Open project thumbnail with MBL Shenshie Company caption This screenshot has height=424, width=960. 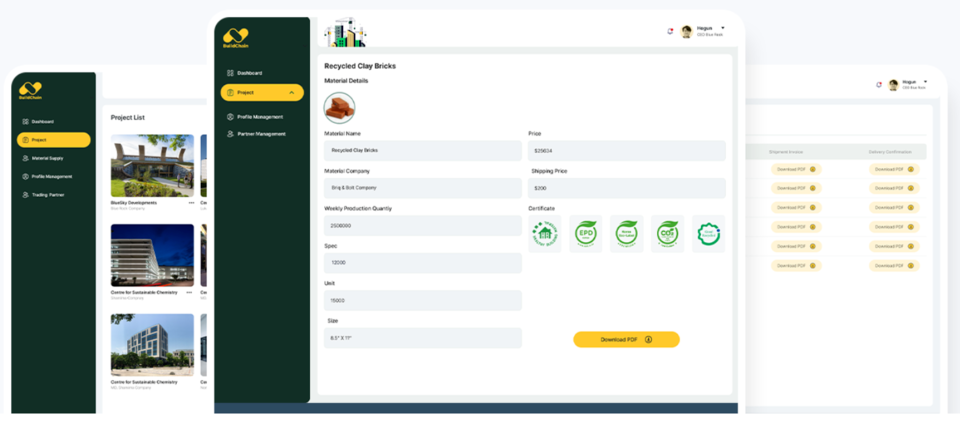[x=152, y=345]
